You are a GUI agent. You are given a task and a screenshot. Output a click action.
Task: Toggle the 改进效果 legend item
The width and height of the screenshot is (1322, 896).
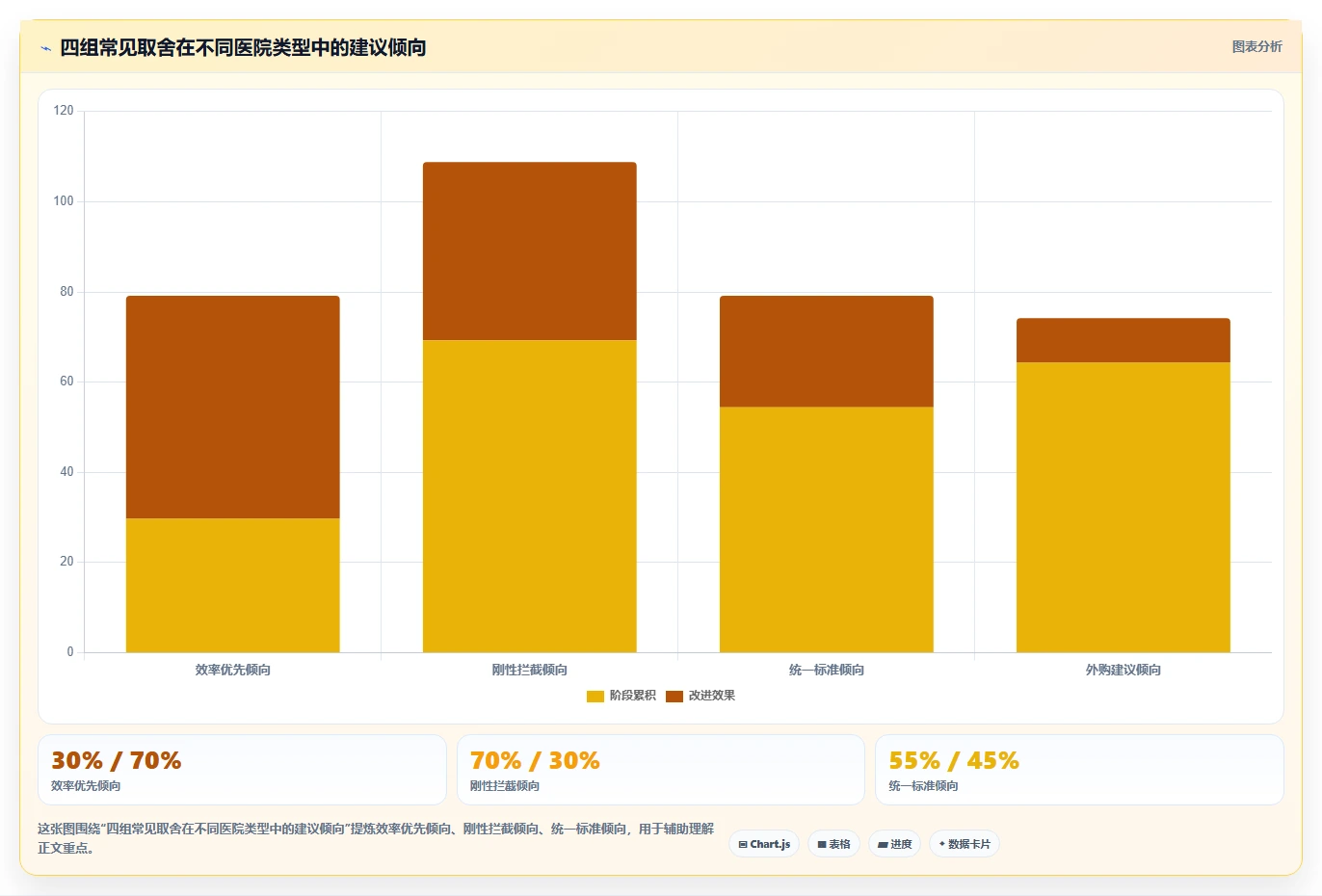[x=701, y=696]
